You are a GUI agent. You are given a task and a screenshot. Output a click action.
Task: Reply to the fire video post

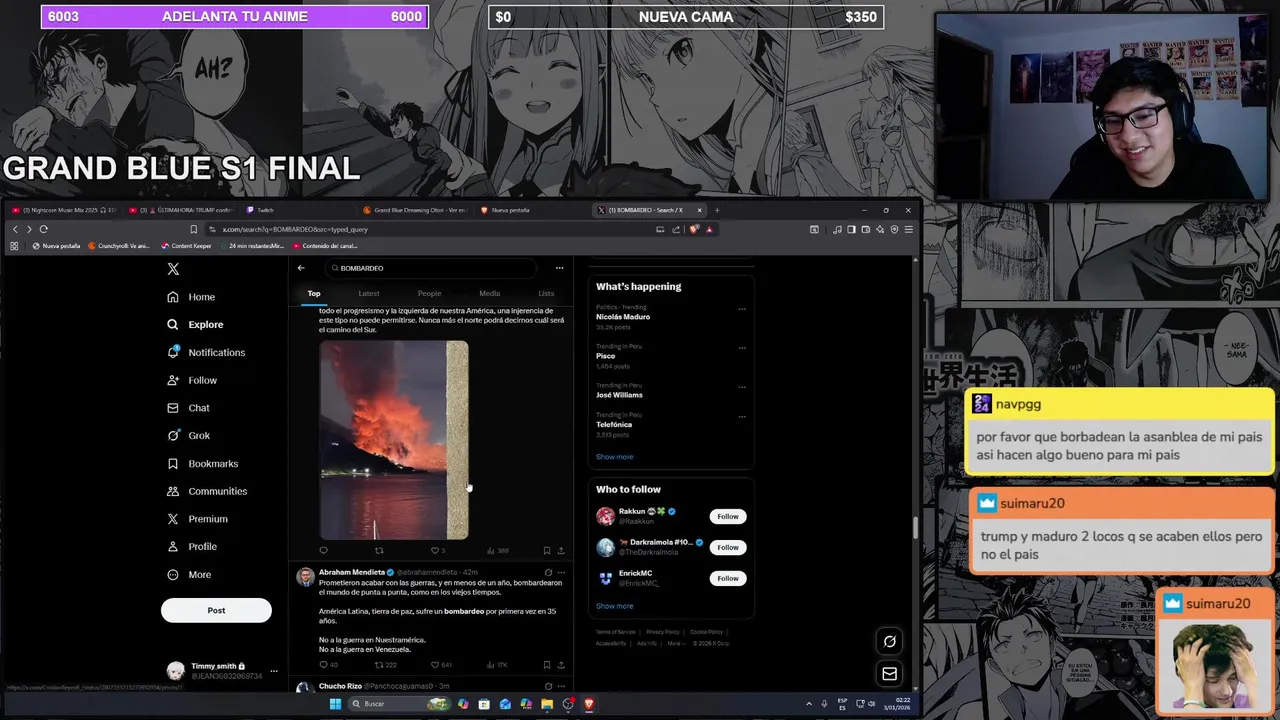click(323, 550)
